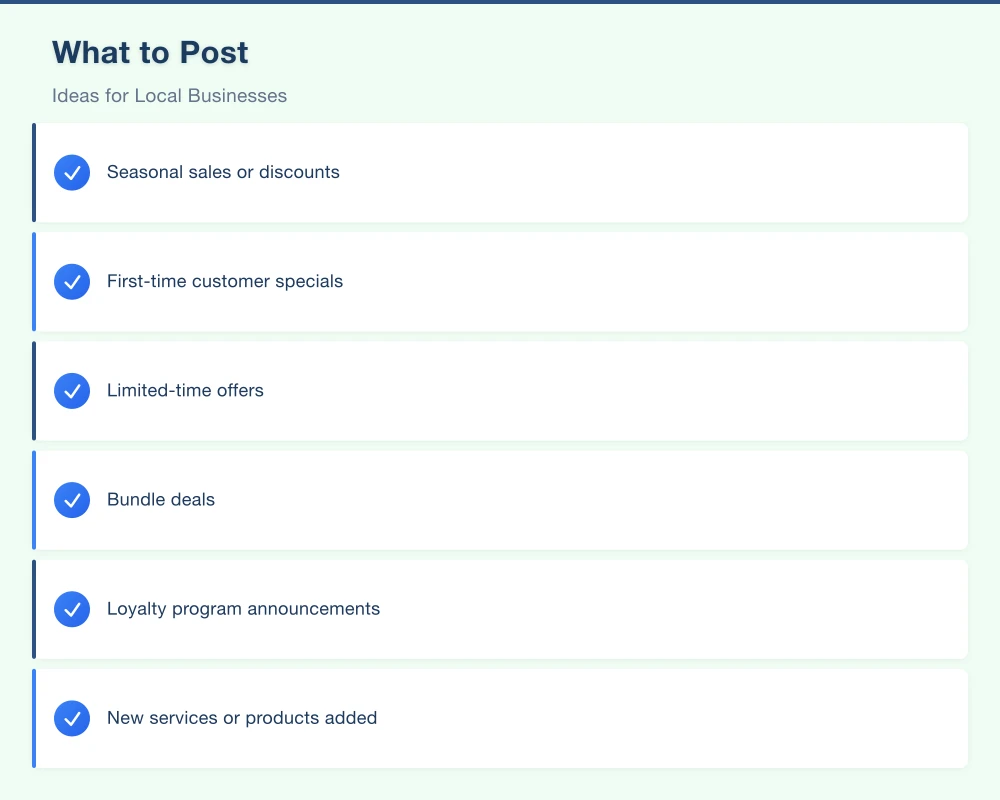Expand the Seasonal sales or discounts card
This screenshot has width=1000, height=800.
500,172
